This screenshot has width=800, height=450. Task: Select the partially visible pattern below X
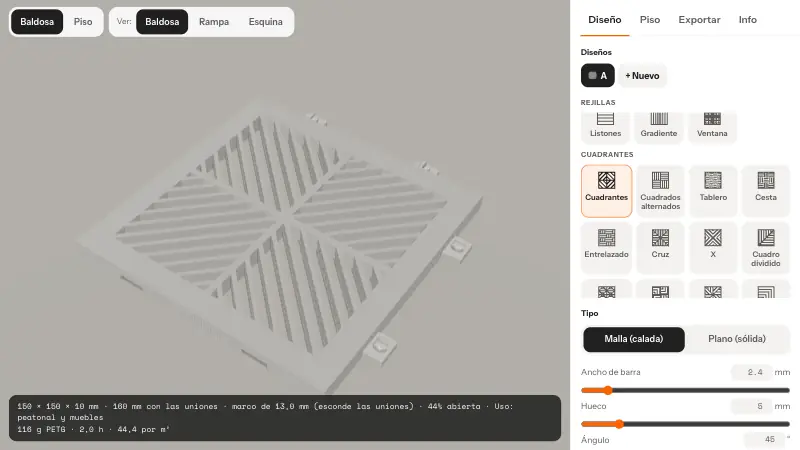[x=713, y=289]
